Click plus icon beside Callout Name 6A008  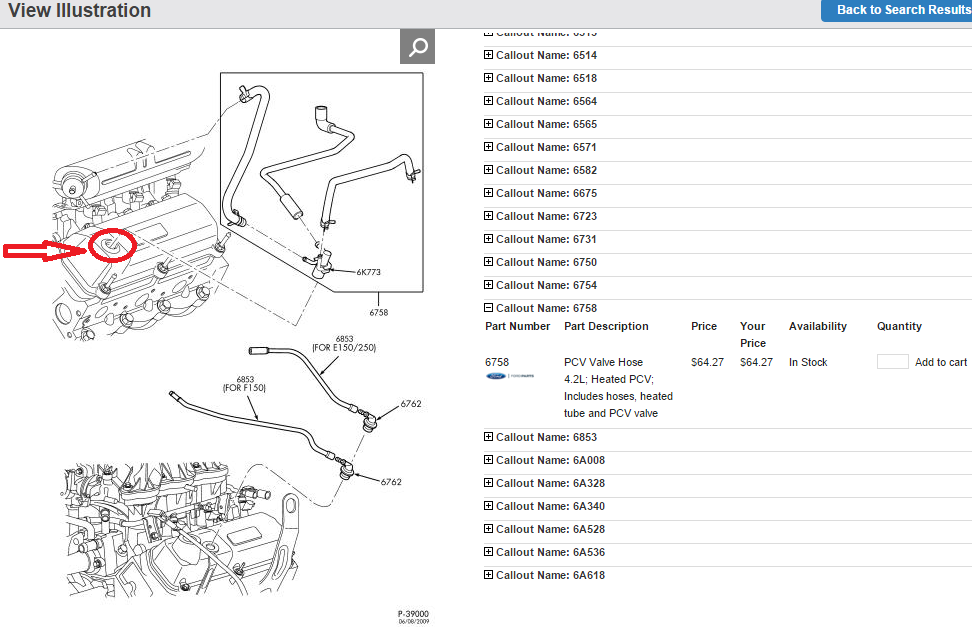coord(487,460)
